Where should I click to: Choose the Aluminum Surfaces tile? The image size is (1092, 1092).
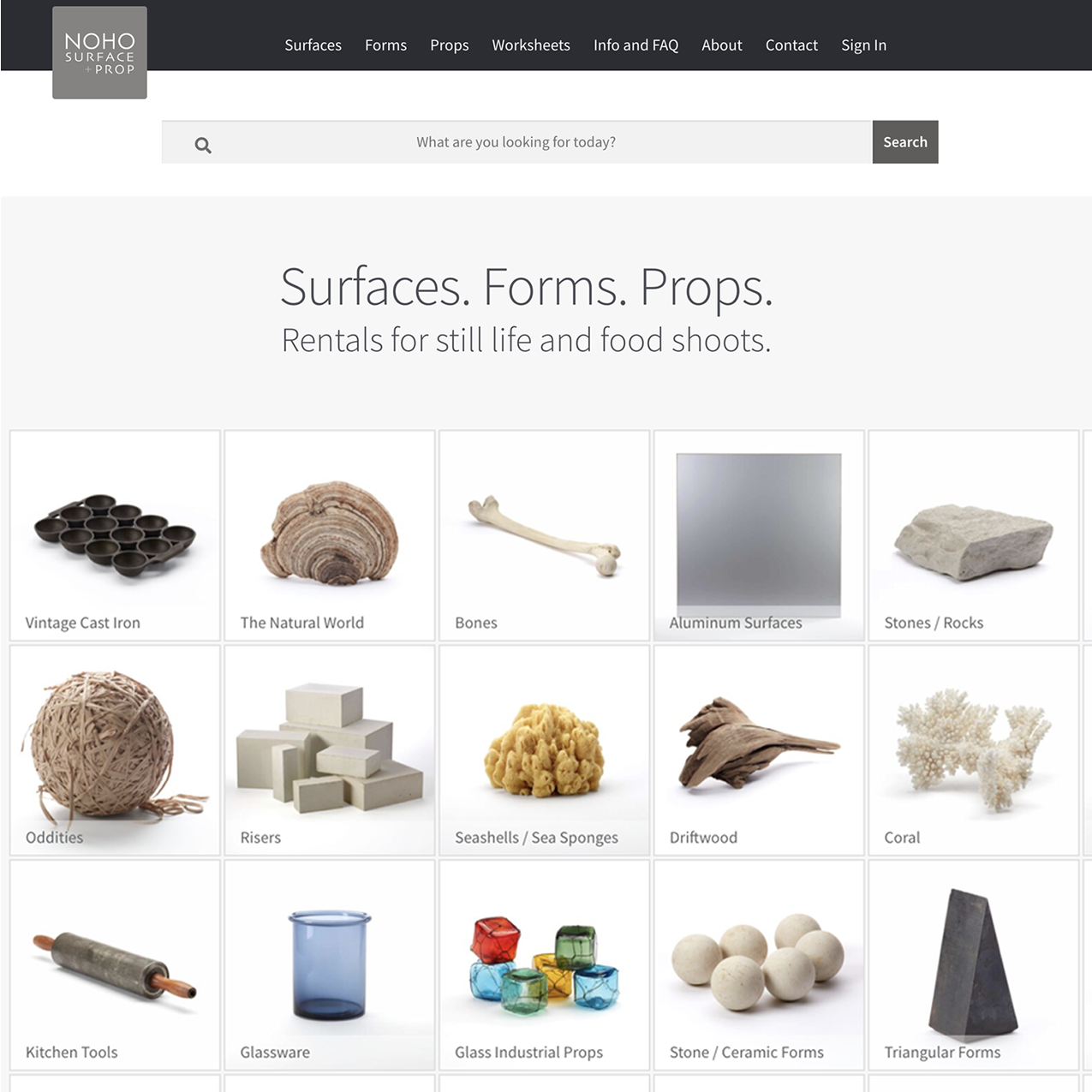[x=759, y=535]
